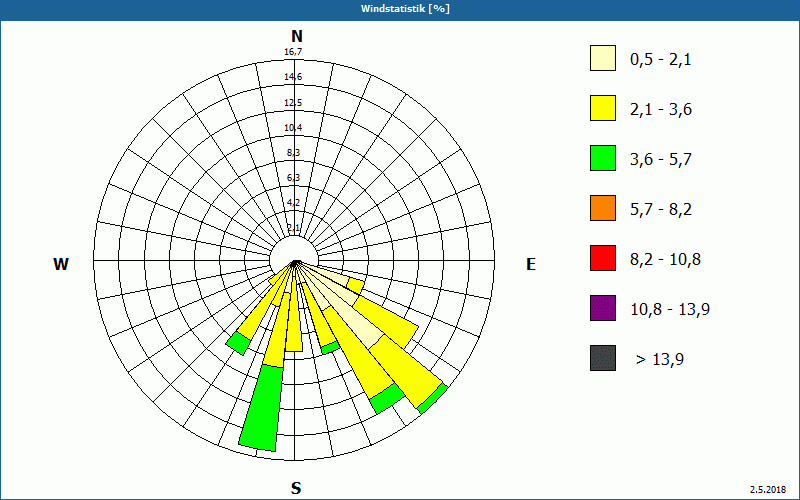The width and height of the screenshot is (800, 500).
Task: Click the pale yellow 0,5 - 2,1 legend swatch
Action: tap(603, 58)
